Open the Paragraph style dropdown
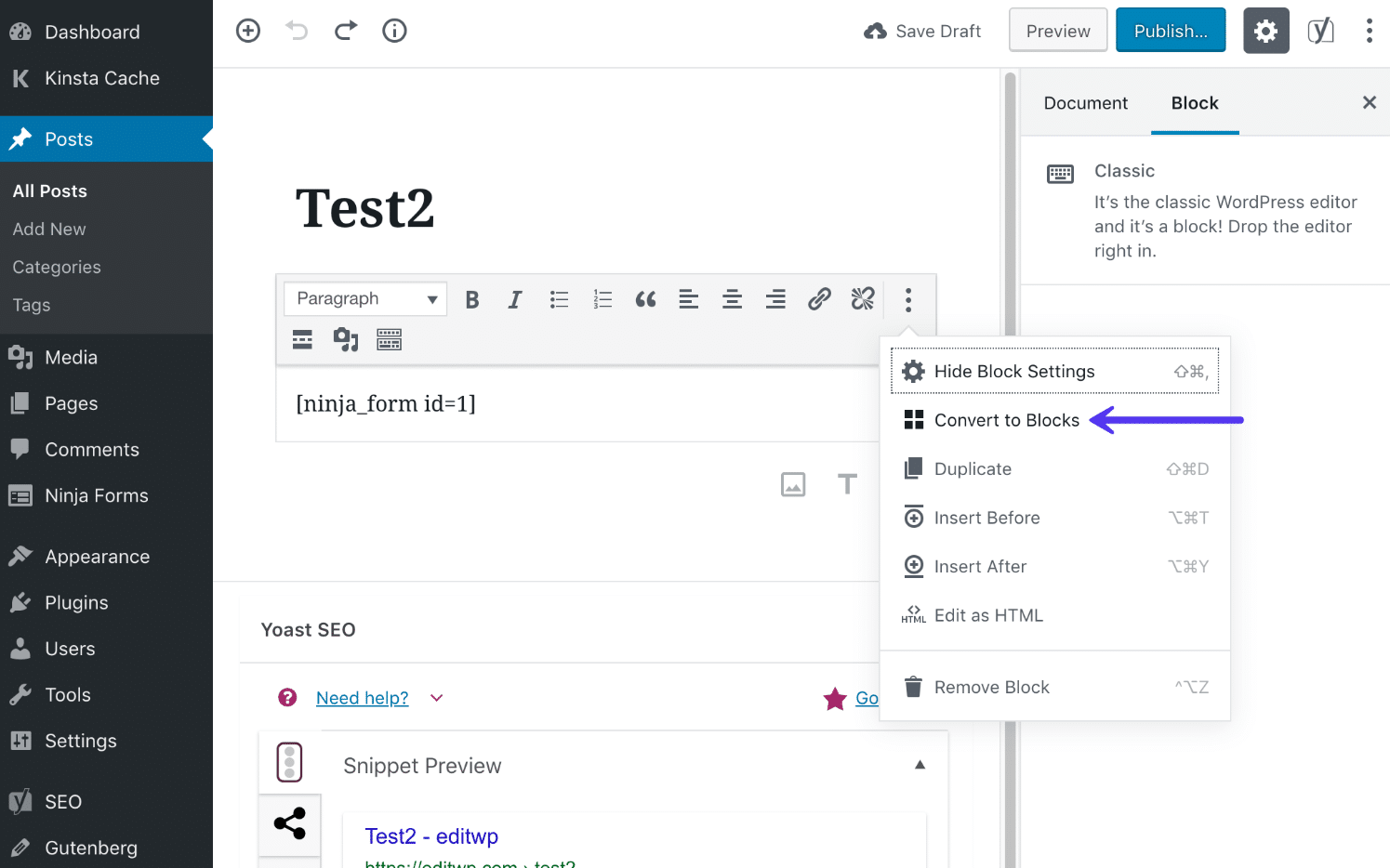This screenshot has height=868, width=1390. tap(364, 298)
